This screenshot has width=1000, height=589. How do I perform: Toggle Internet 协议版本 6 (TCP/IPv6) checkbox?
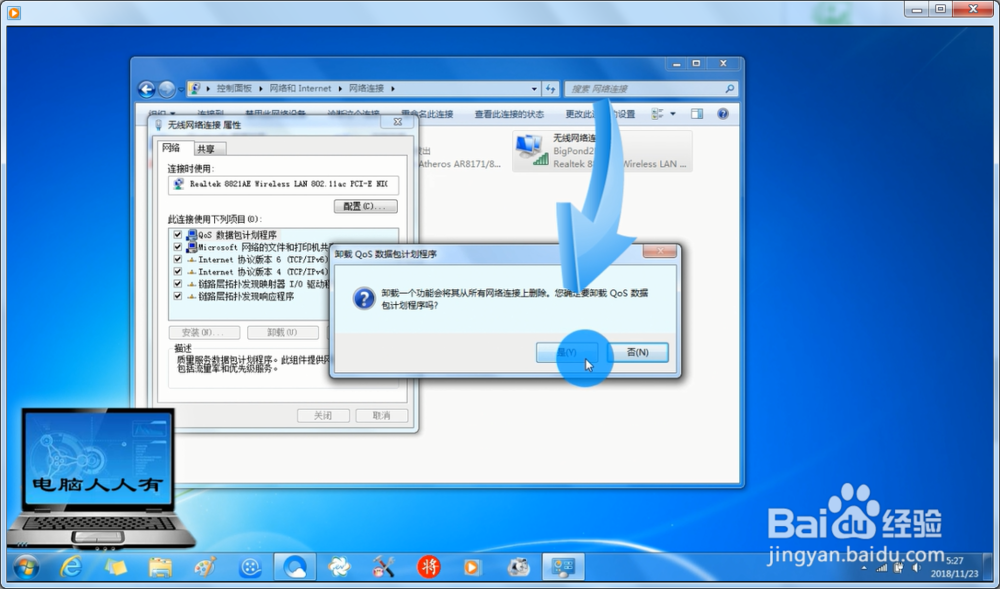[x=178, y=259]
